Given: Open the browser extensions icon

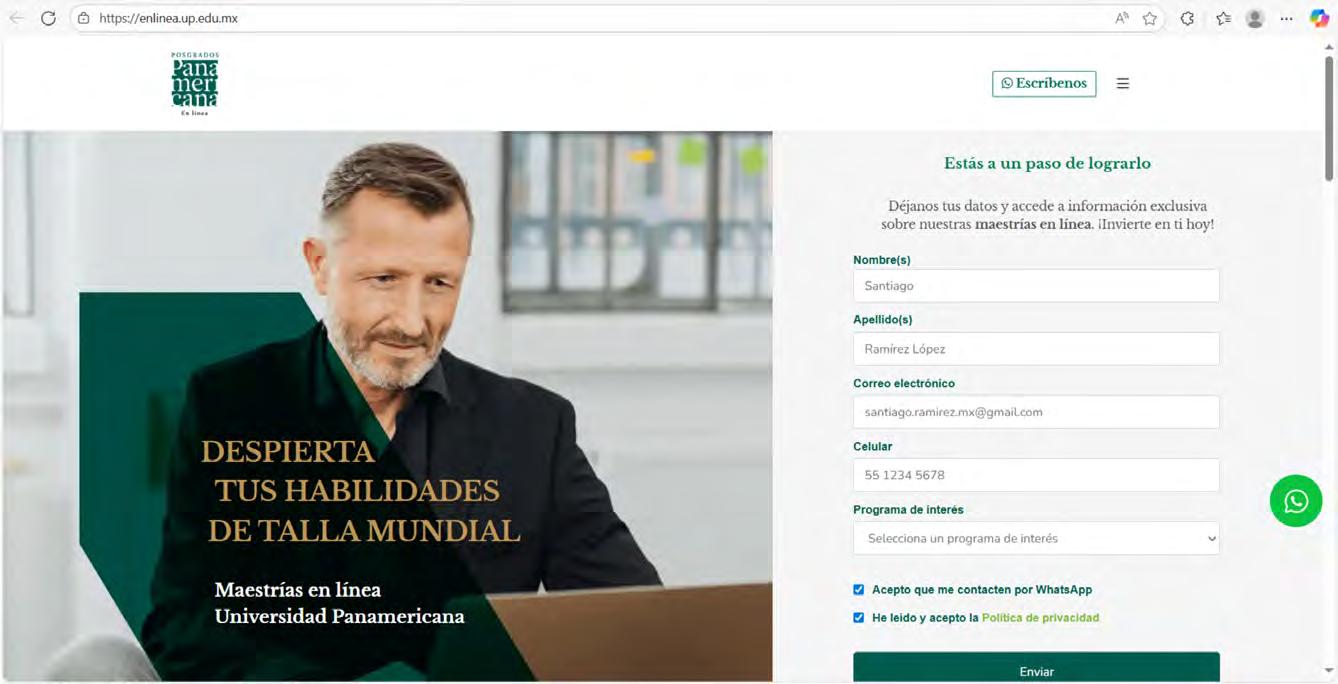Looking at the screenshot, I should pos(1187,18).
